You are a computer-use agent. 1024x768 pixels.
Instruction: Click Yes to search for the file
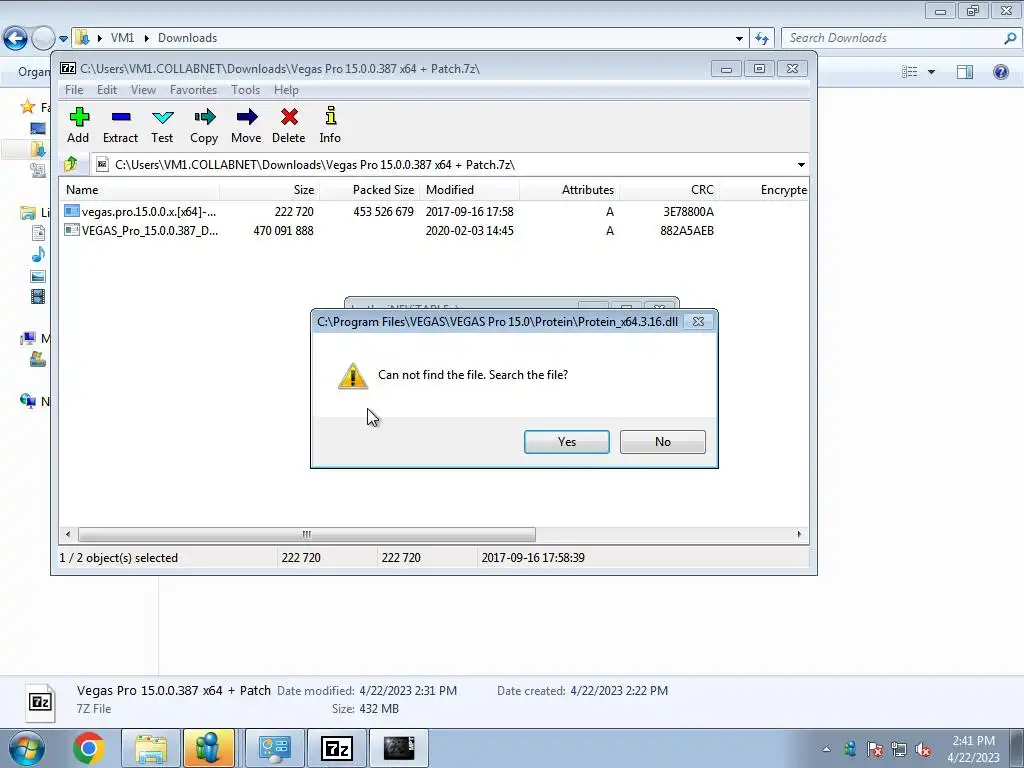567,441
